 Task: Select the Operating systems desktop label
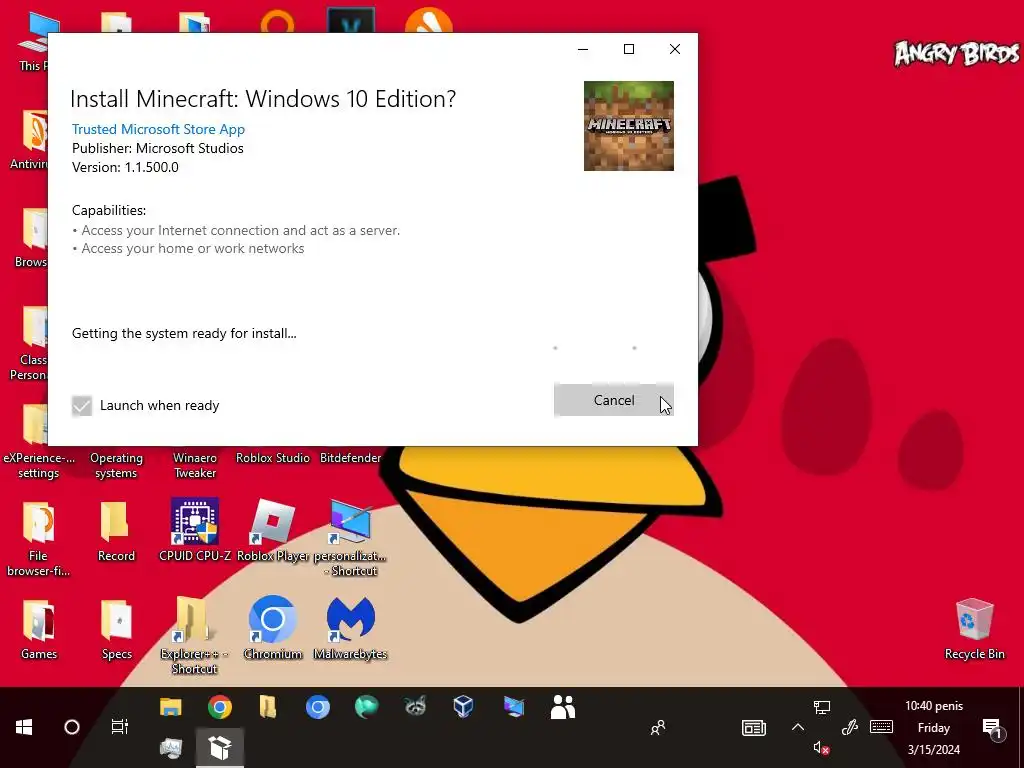pyautogui.click(x=116, y=465)
